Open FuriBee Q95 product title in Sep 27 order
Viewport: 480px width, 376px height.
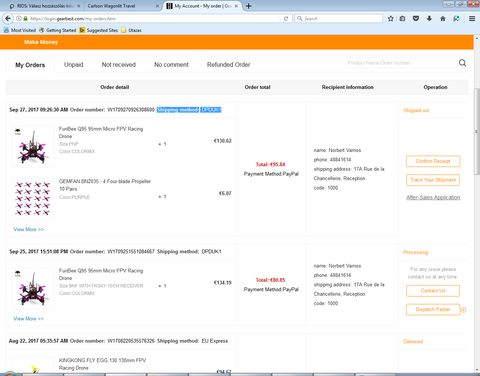click(101, 132)
